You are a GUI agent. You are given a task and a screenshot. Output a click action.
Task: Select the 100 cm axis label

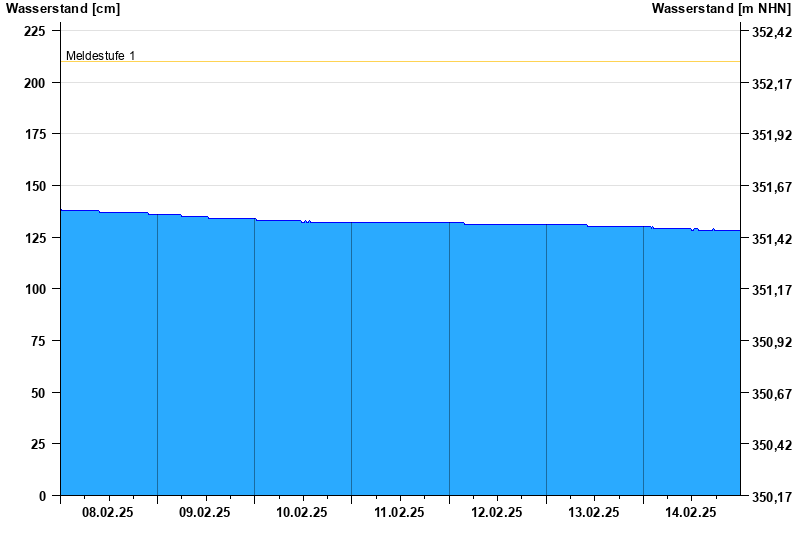(35, 289)
